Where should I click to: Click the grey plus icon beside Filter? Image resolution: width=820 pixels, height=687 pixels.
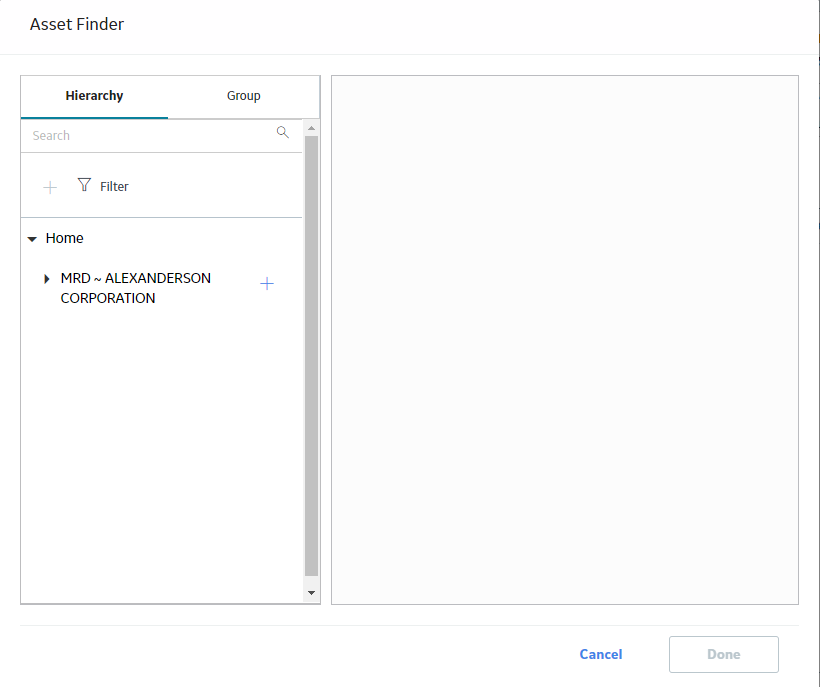pyautogui.click(x=50, y=187)
